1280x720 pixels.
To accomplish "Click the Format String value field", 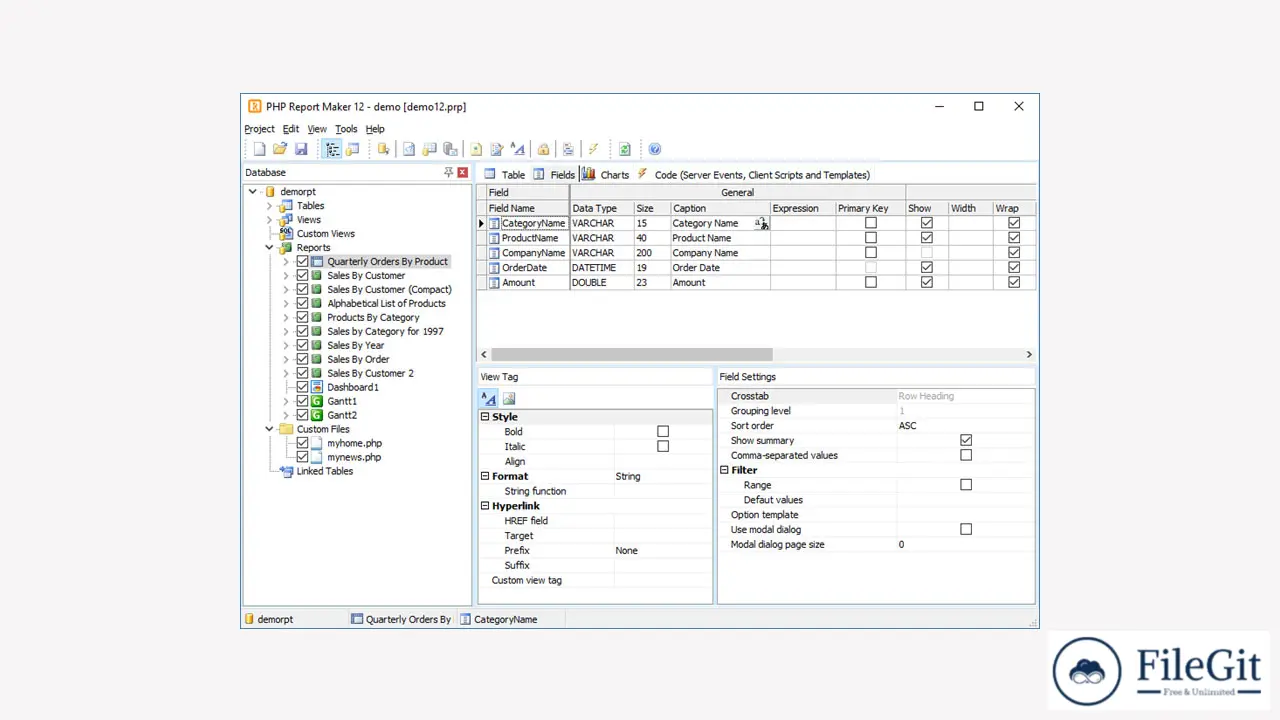I will point(662,477).
